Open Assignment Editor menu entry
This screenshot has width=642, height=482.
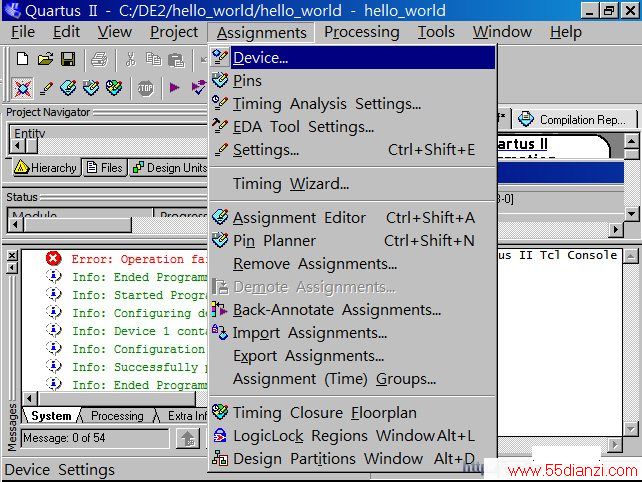353,217
